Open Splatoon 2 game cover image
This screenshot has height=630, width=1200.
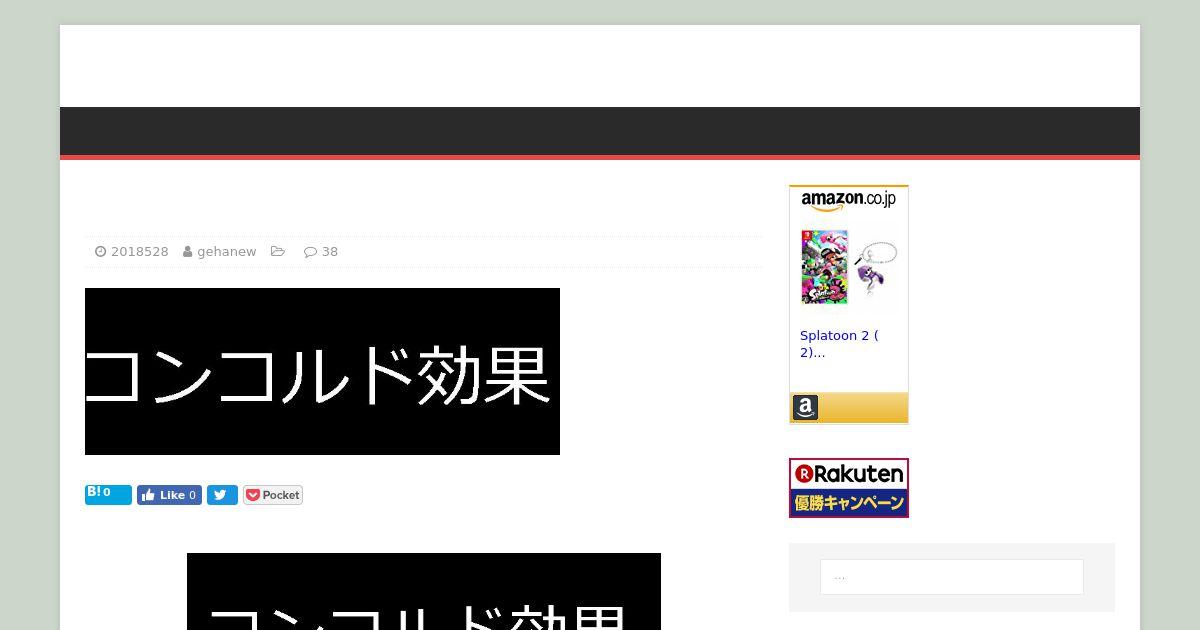pos(824,267)
